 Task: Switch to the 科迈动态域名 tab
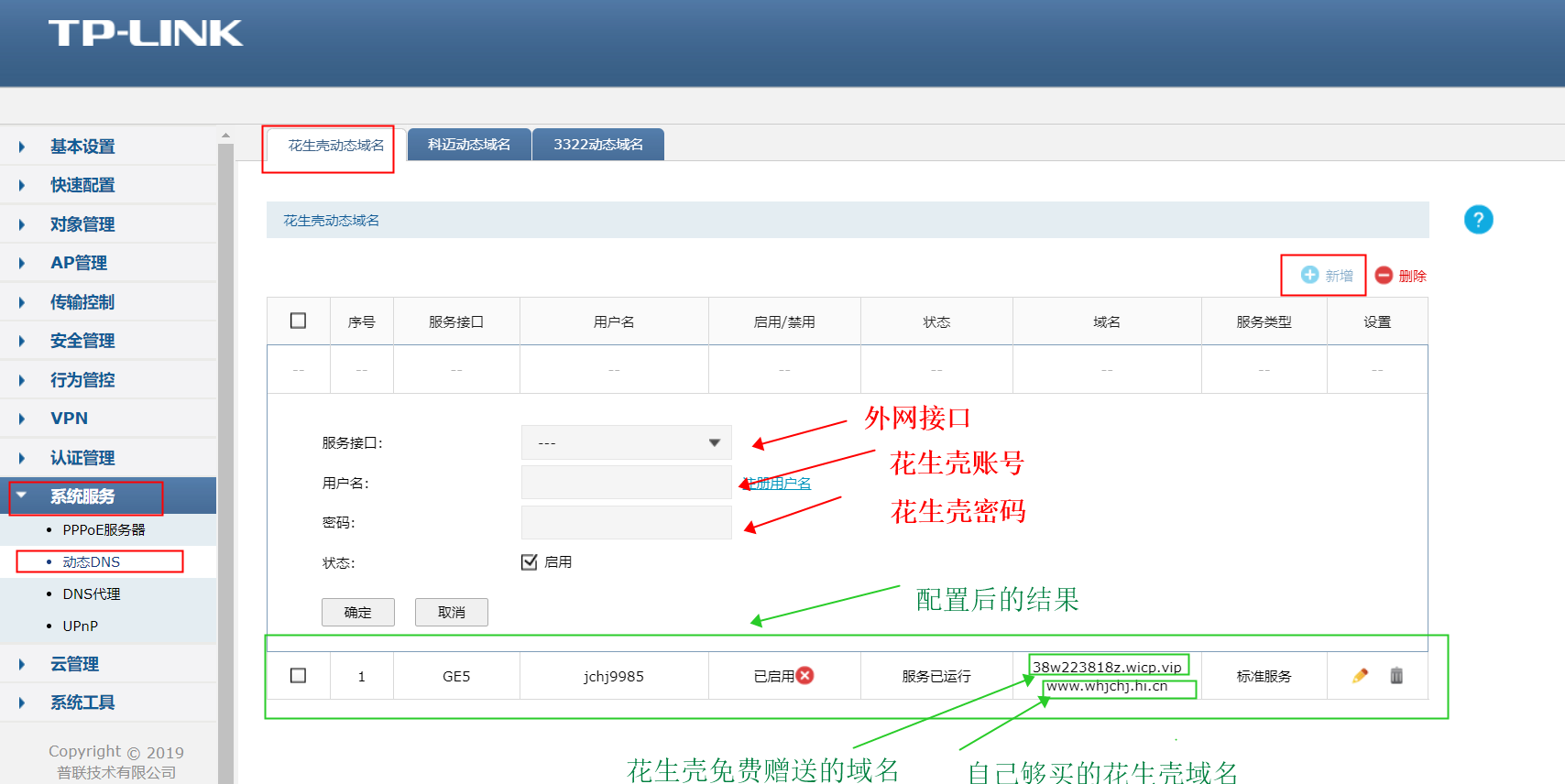point(469,145)
